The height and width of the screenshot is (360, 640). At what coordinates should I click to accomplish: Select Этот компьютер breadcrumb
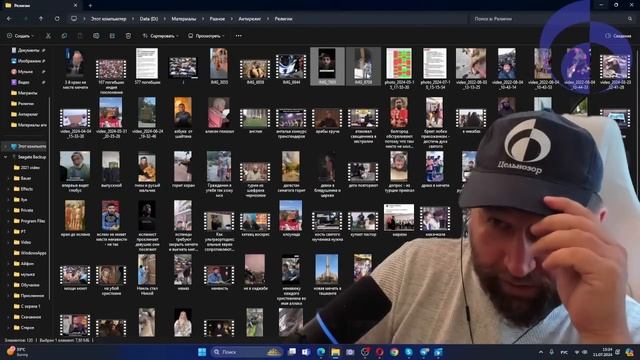click(108, 19)
